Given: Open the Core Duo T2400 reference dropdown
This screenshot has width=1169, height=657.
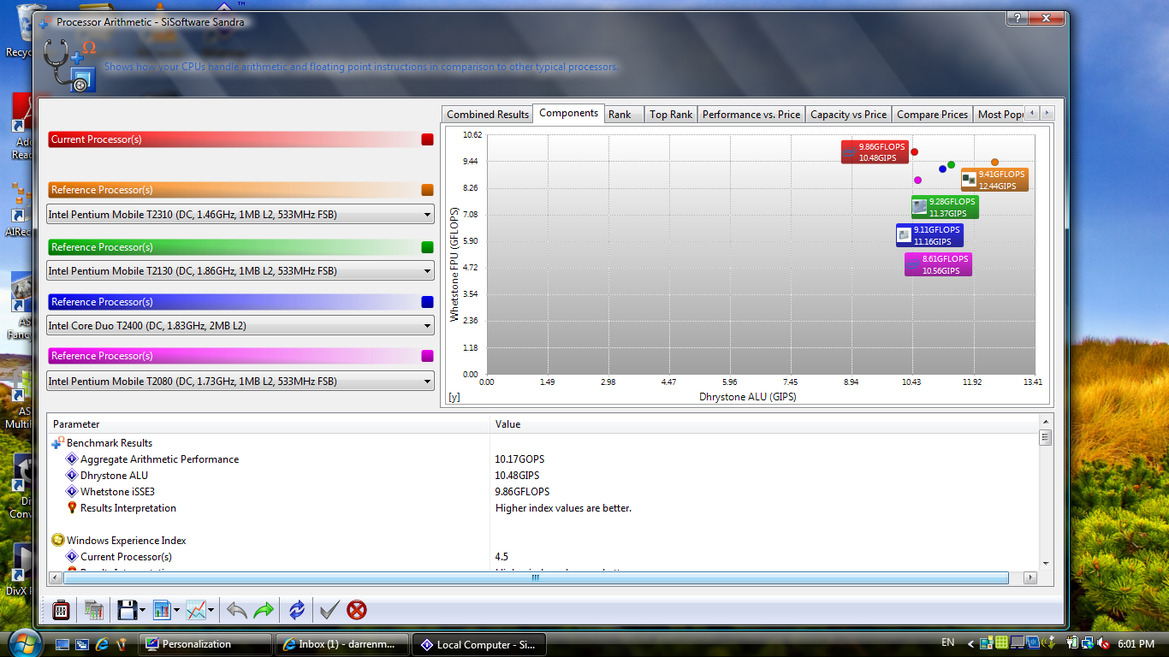Looking at the screenshot, I should pyautogui.click(x=240, y=326).
